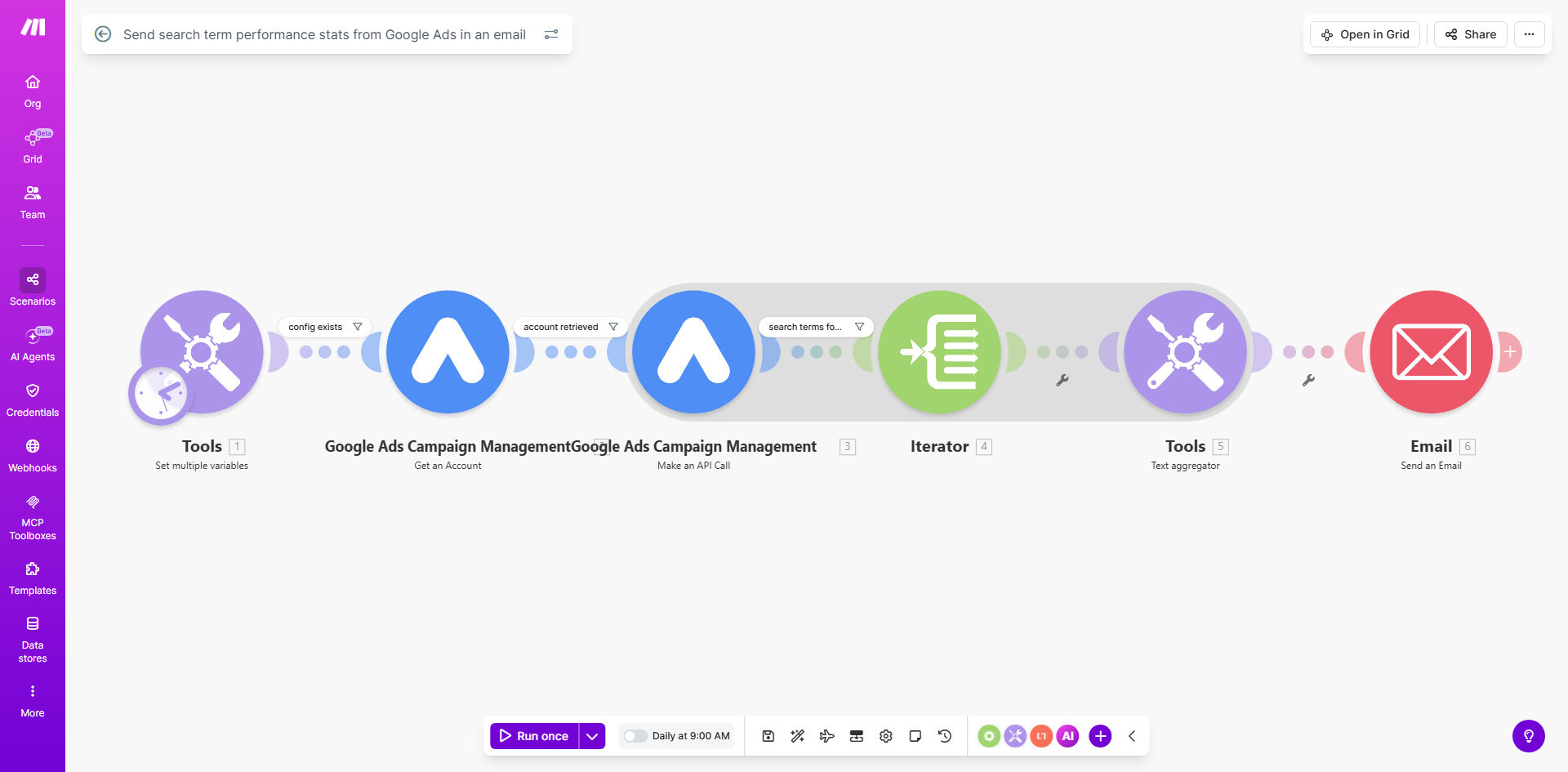Select Tools Text aggregator module
This screenshot has height=772, width=1568.
click(1185, 351)
